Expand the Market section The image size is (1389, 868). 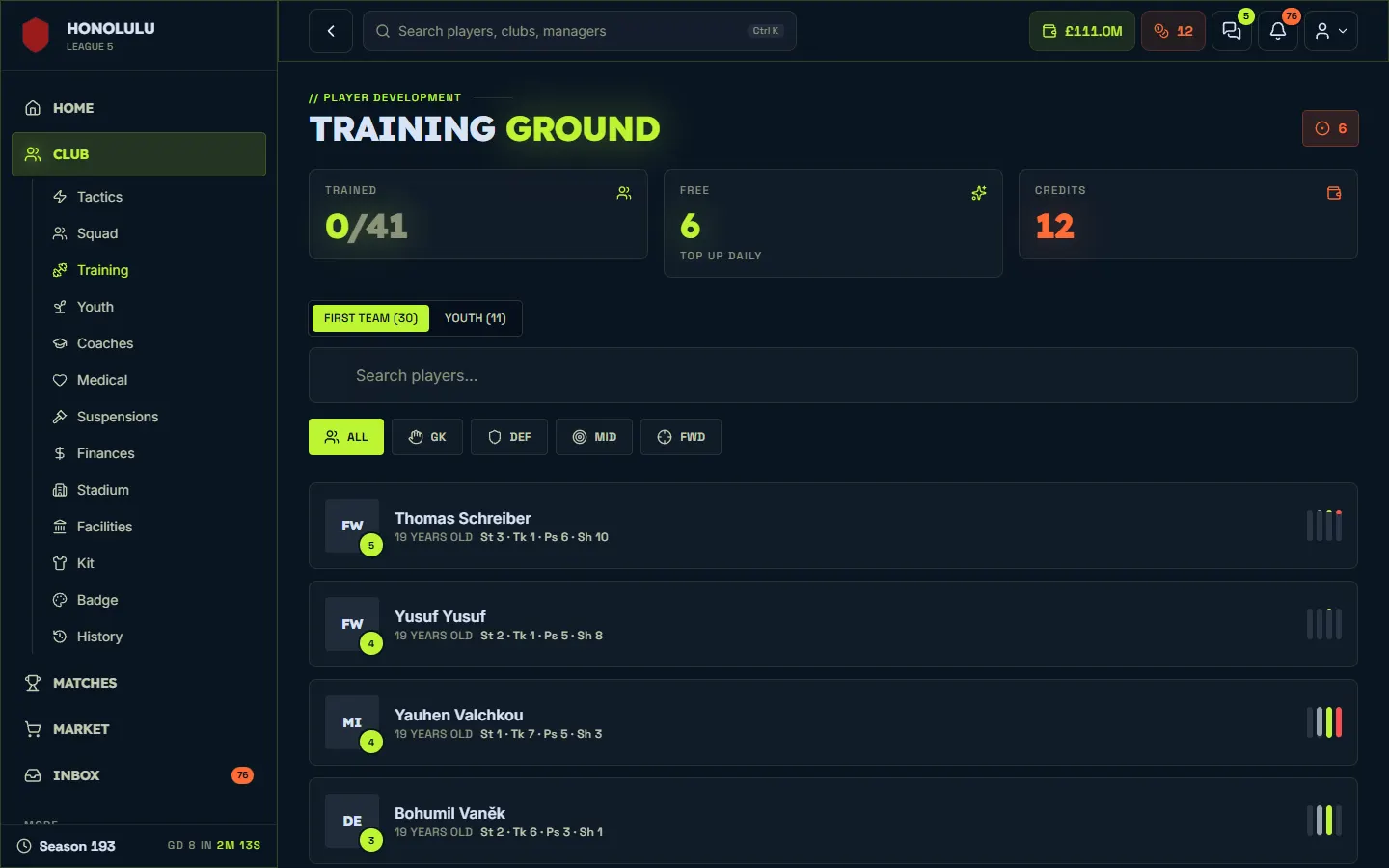(x=139, y=729)
